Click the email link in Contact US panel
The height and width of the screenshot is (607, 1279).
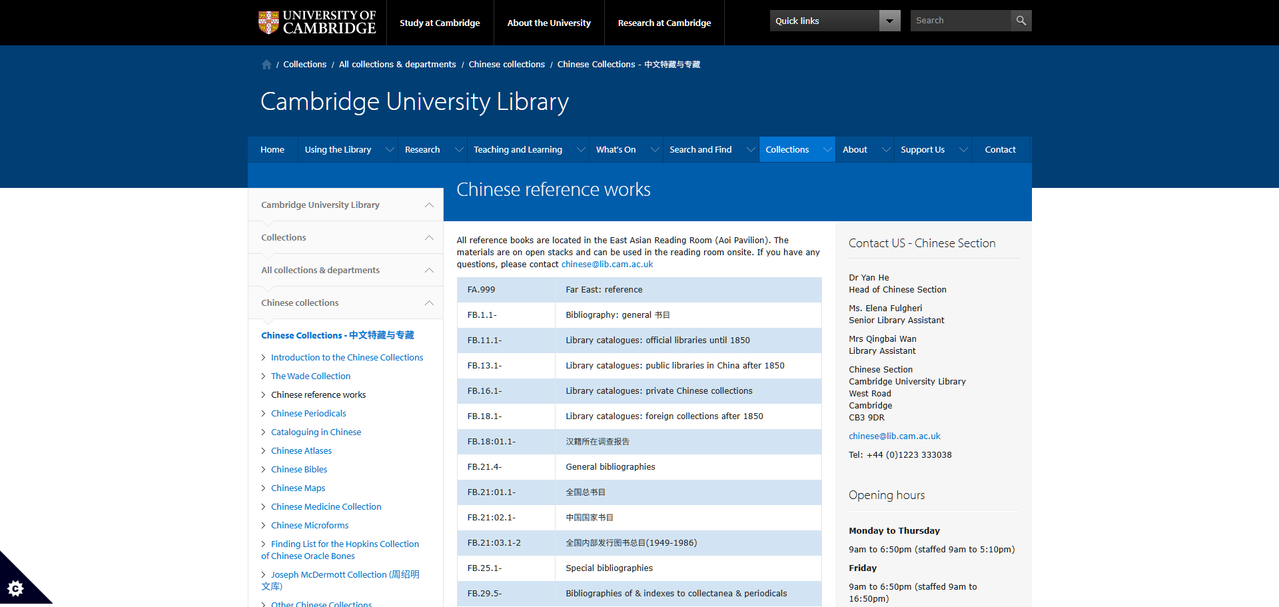[x=895, y=436]
